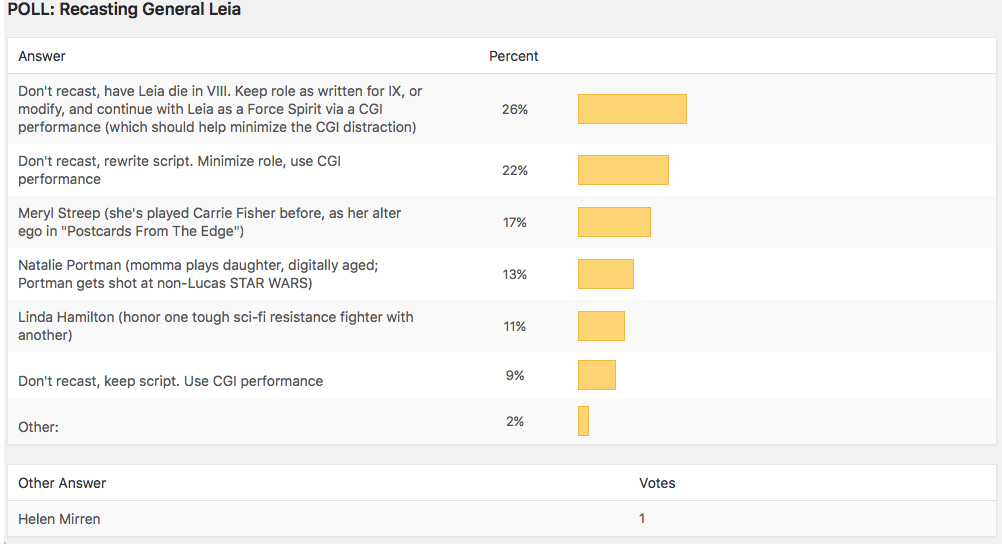This screenshot has height=546, width=1002.
Task: Select the Leia Force Spirit answer text
Action: (x=220, y=109)
